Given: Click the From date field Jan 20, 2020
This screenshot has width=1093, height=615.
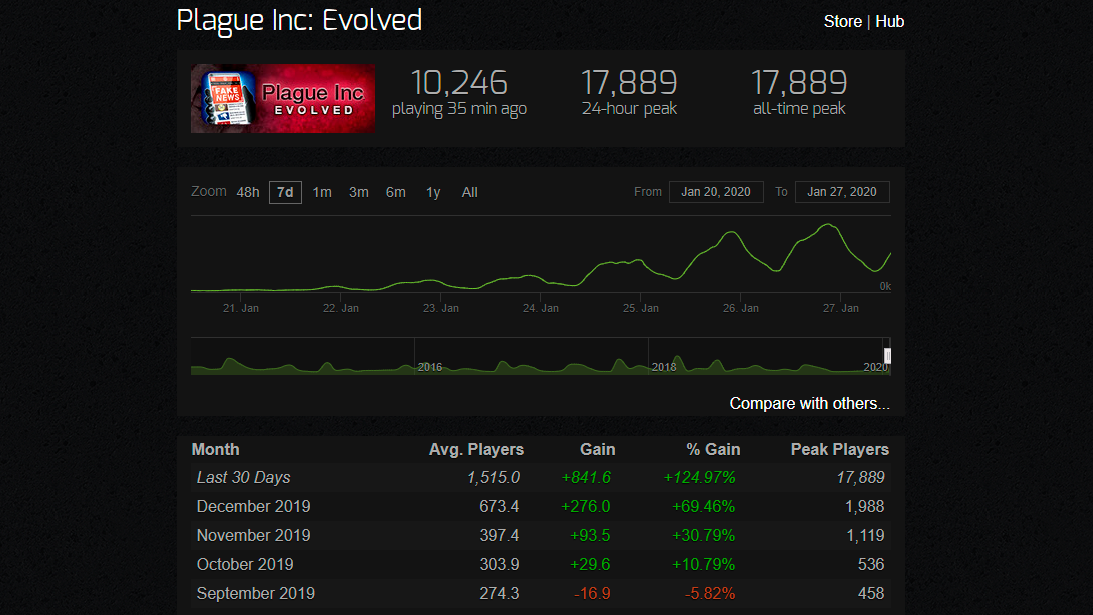Looking at the screenshot, I should (x=716, y=192).
